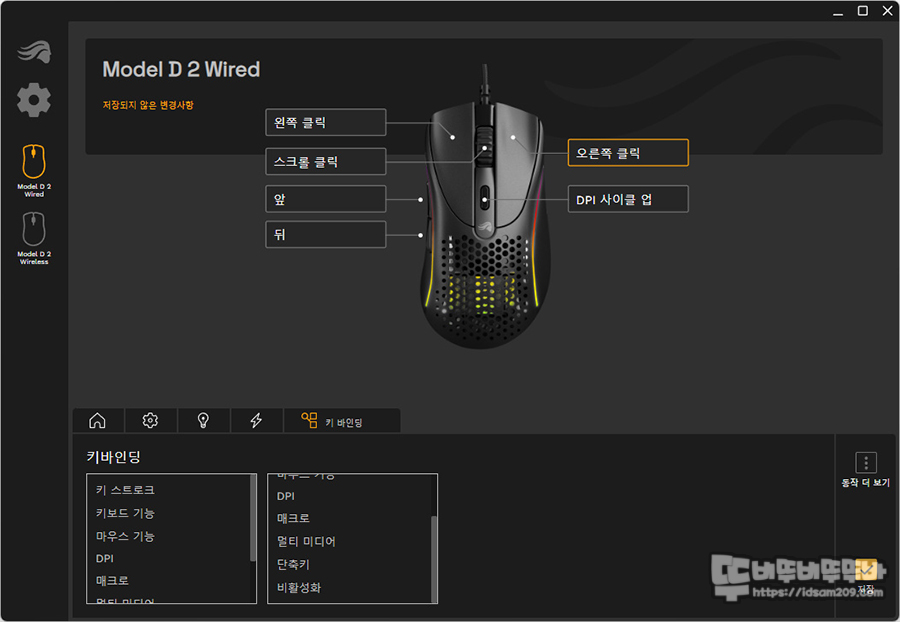900x622 pixels.
Task: Open the home tab icon
Action: point(98,421)
